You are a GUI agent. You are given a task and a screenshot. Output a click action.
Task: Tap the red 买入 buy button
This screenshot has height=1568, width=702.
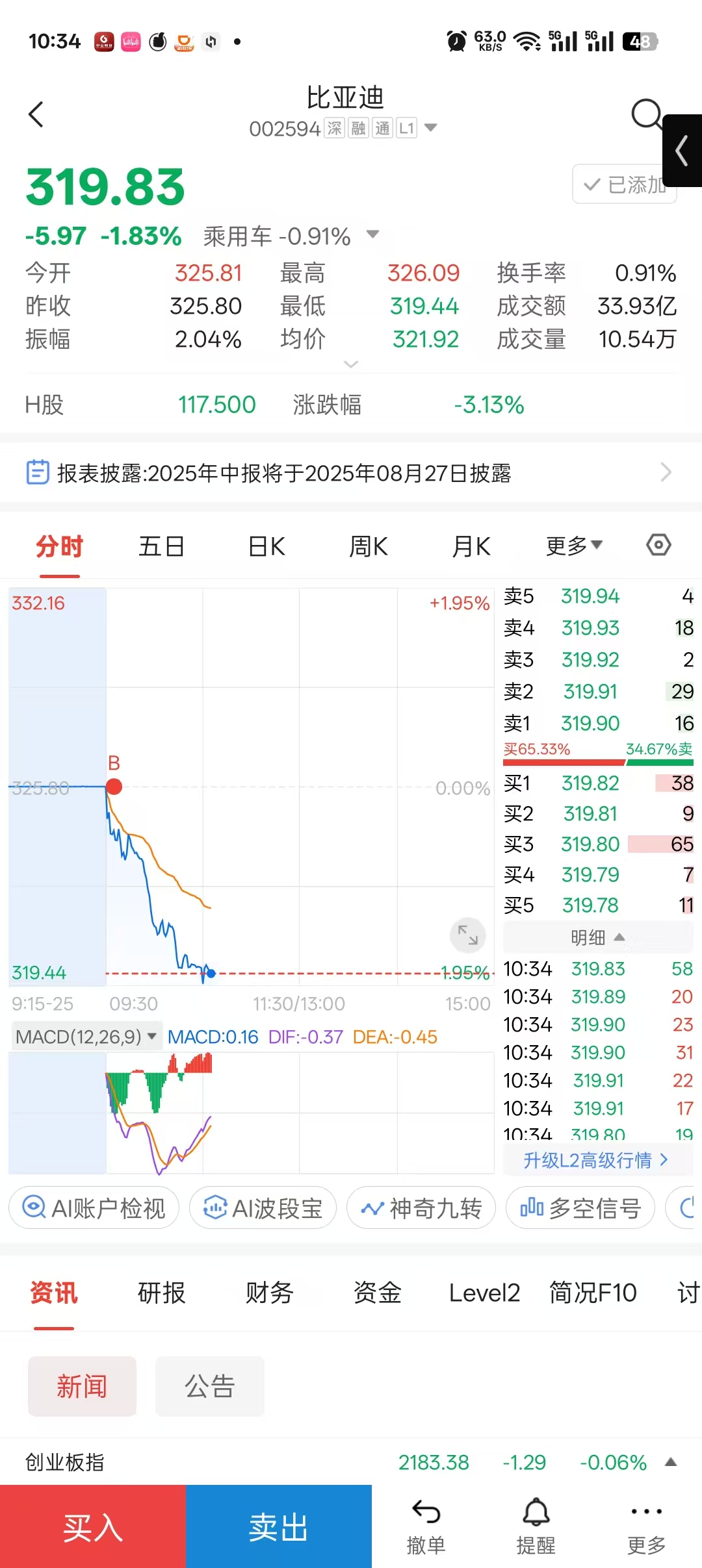click(93, 1526)
